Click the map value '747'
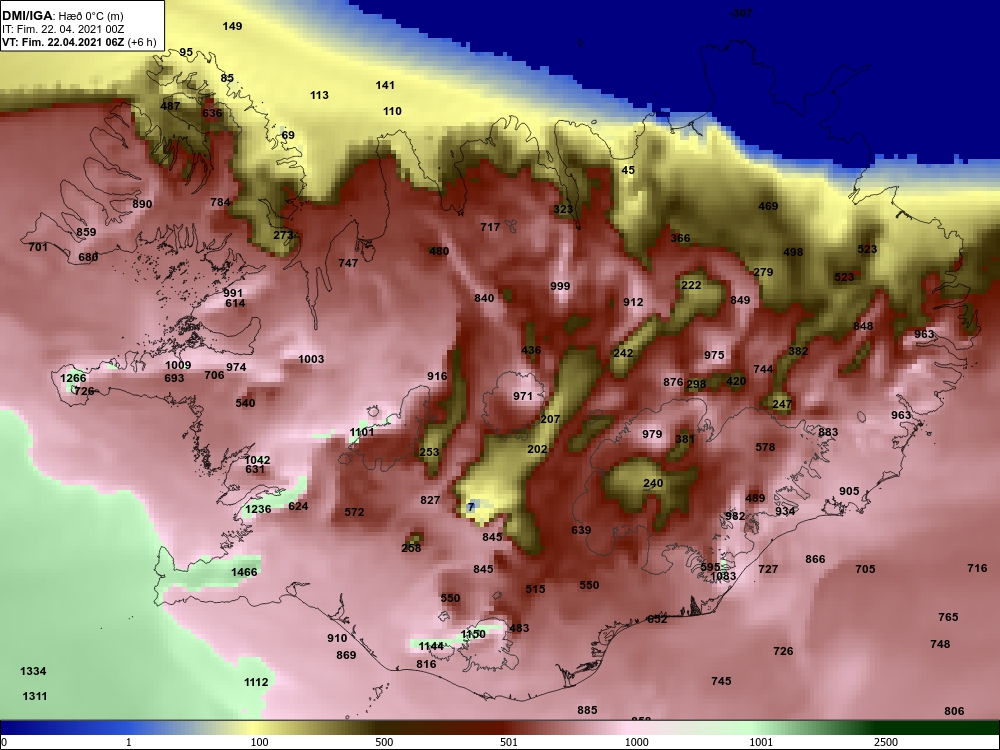The width and height of the screenshot is (1000, 750). click(x=348, y=263)
